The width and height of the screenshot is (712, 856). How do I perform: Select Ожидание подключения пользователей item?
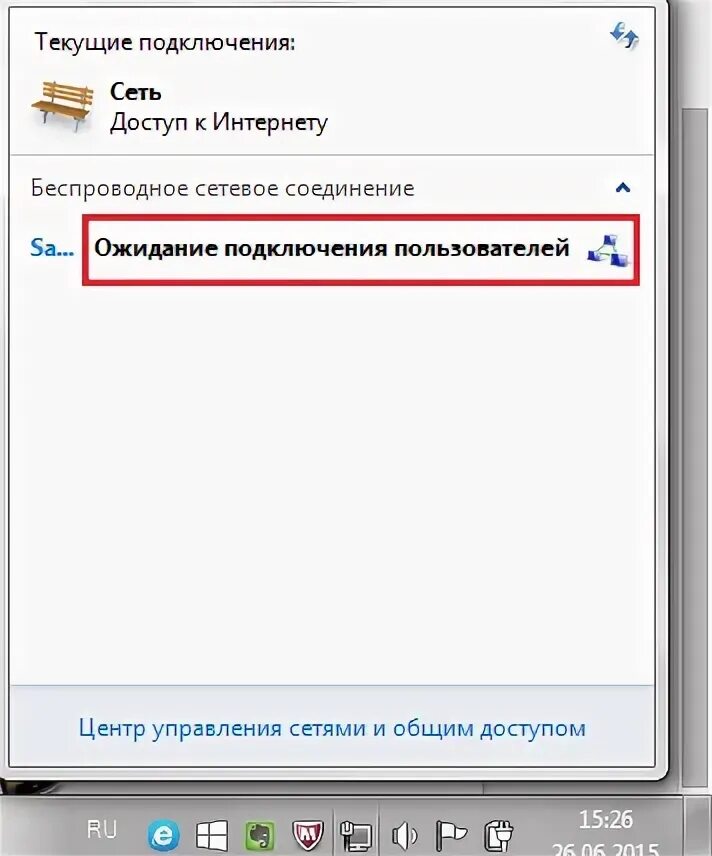tap(360, 249)
